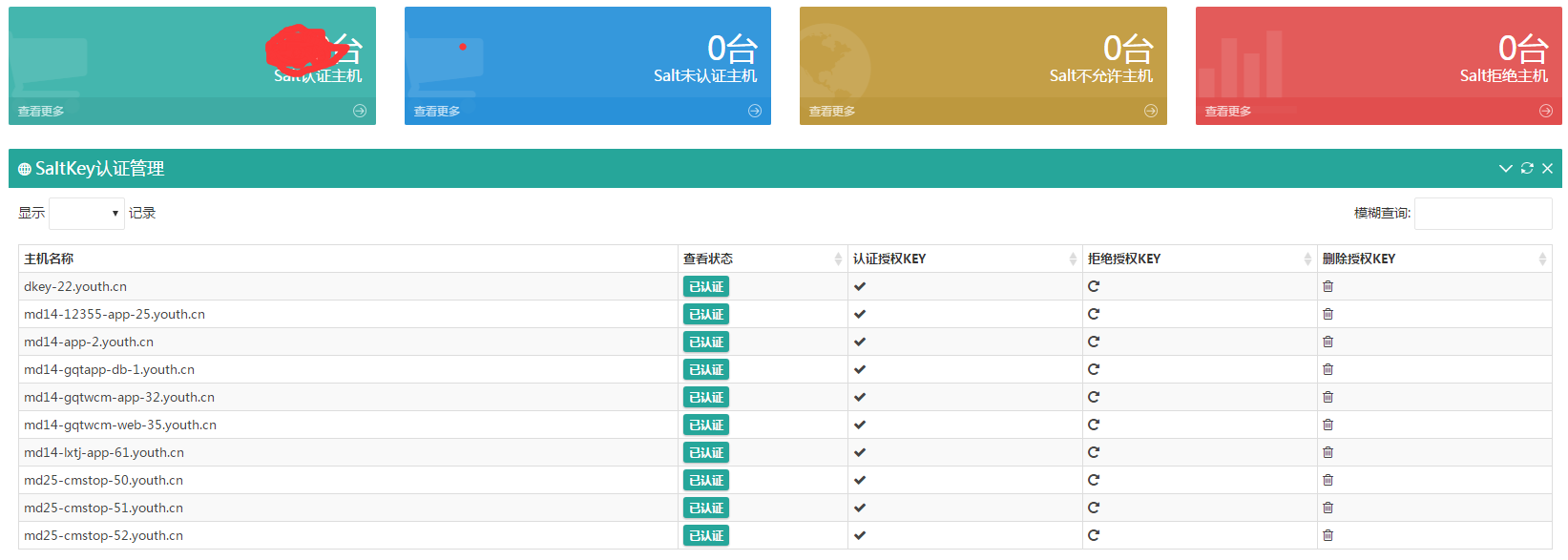Open 查看更多 on Salt认证主机 card
This screenshot has height=560, width=1568.
point(41,111)
